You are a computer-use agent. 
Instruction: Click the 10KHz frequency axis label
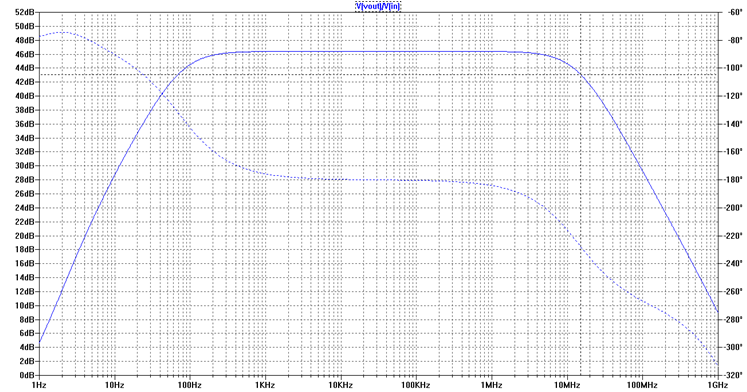pyautogui.click(x=340, y=385)
